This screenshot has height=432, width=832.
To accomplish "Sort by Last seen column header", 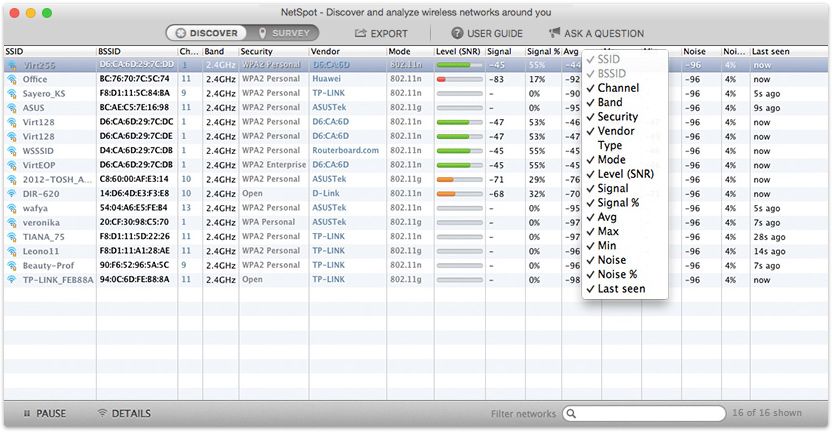I will pyautogui.click(x=788, y=51).
